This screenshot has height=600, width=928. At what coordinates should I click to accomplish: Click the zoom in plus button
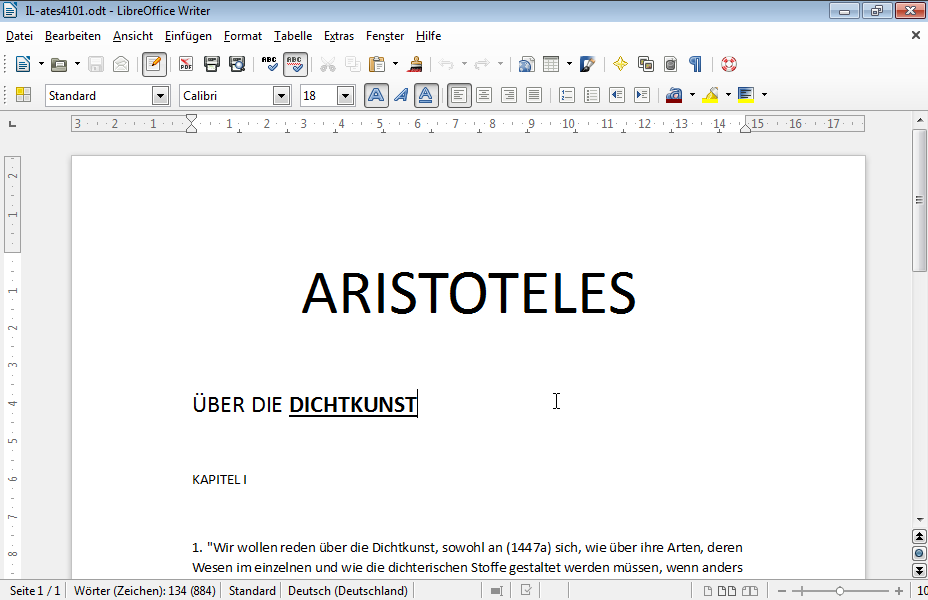point(899,591)
